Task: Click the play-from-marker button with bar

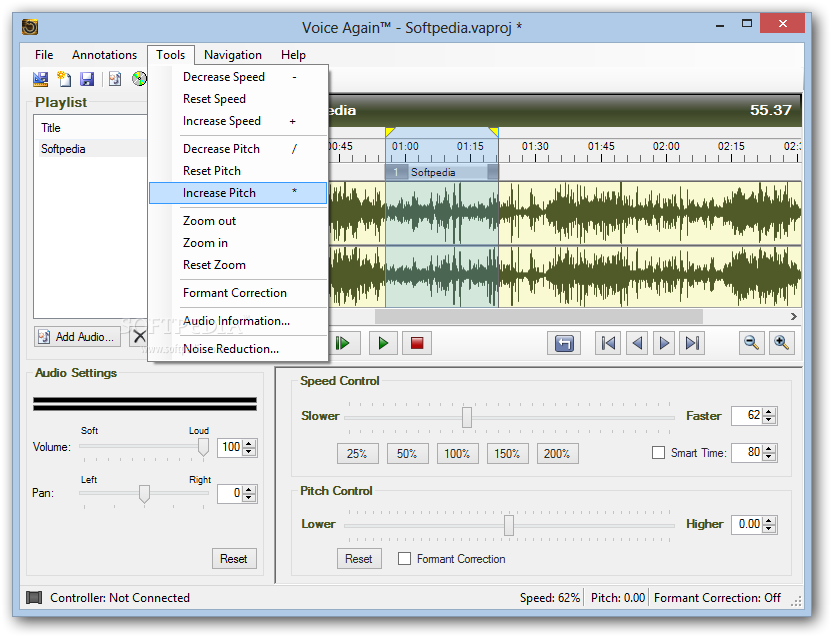Action: click(344, 343)
